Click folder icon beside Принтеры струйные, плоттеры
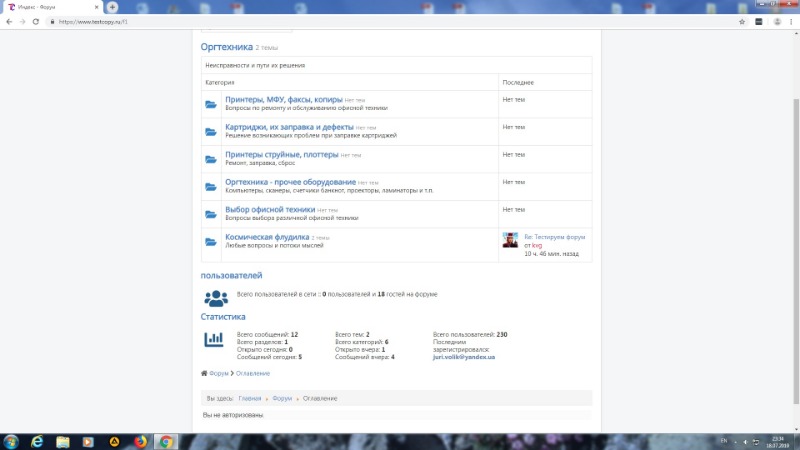800x450 pixels. tap(210, 159)
